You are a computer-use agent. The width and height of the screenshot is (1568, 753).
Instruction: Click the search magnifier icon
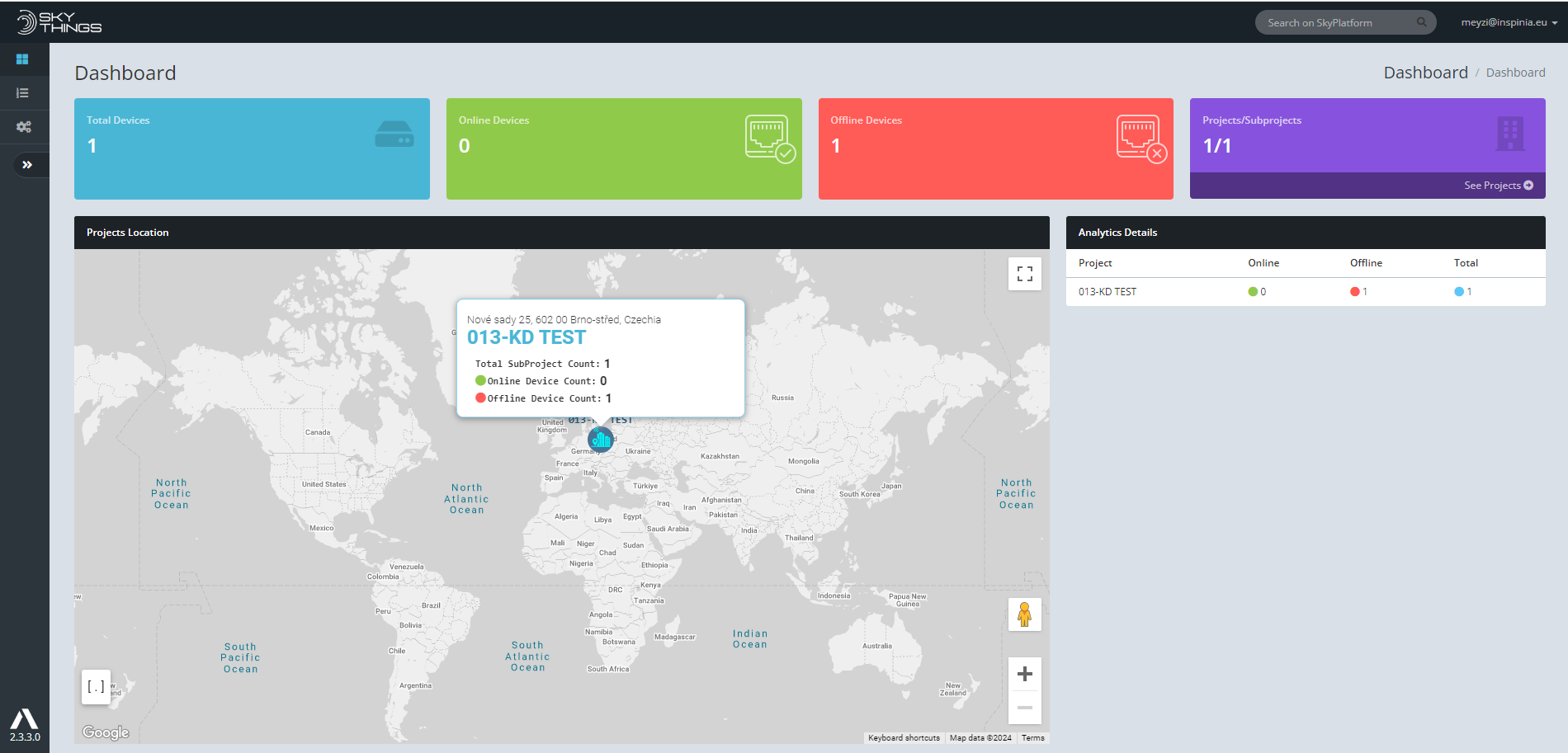pos(1422,22)
